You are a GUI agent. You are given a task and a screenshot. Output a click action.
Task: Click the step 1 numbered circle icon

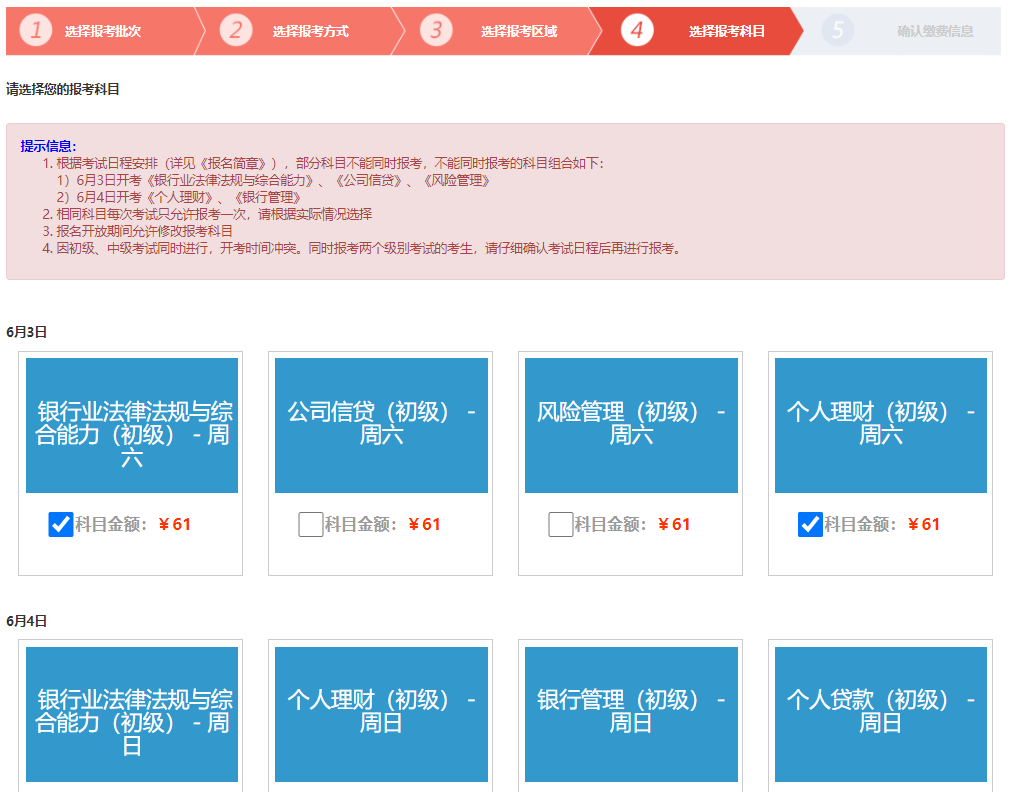[35, 31]
